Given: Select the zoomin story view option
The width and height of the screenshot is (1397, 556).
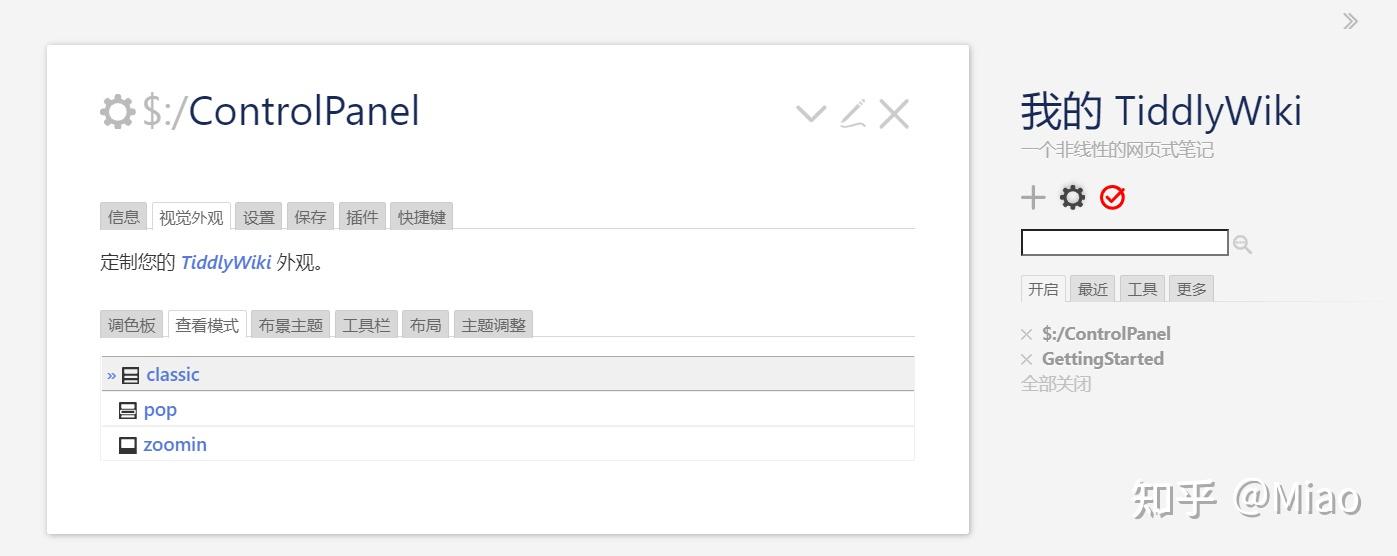Looking at the screenshot, I should point(175,445).
